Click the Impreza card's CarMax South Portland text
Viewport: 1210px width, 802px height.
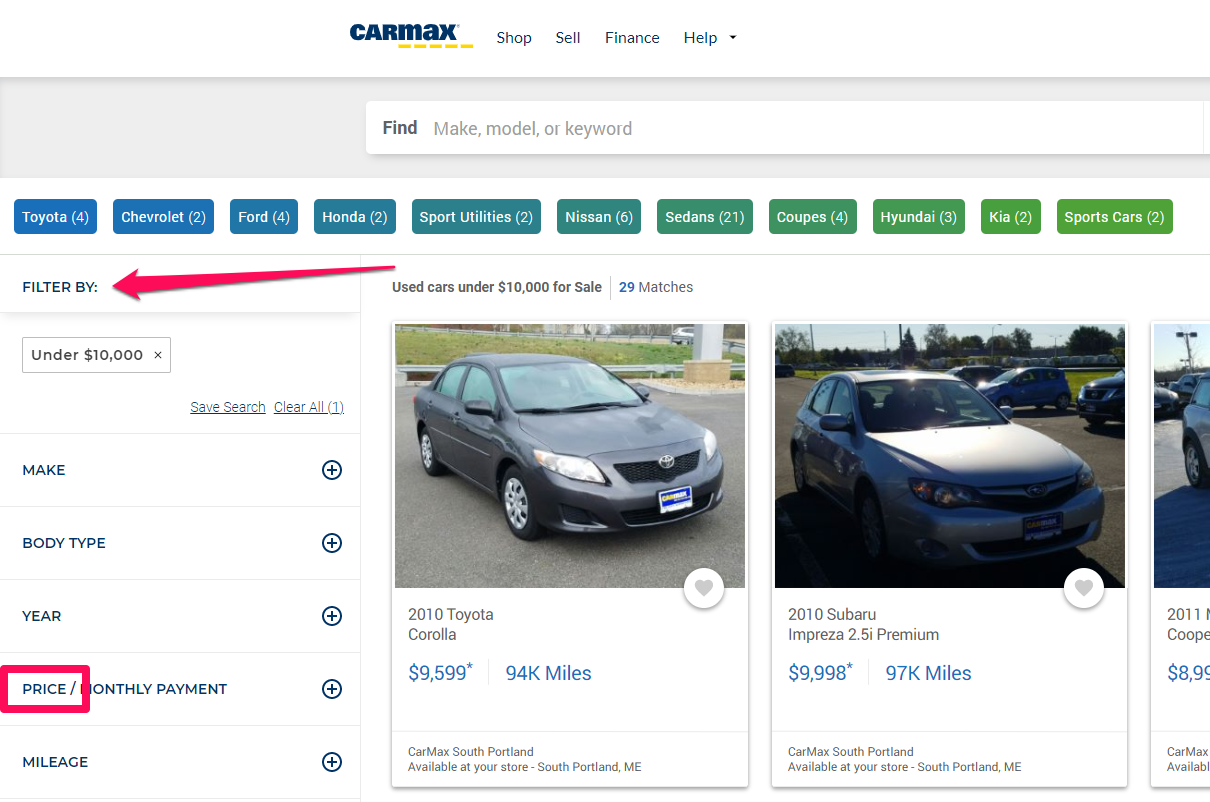(851, 752)
